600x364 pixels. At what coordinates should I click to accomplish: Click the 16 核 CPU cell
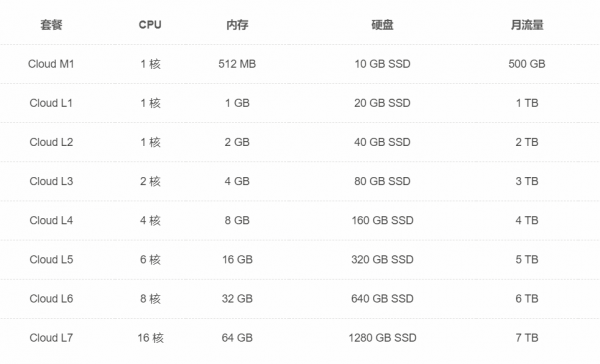click(150, 338)
